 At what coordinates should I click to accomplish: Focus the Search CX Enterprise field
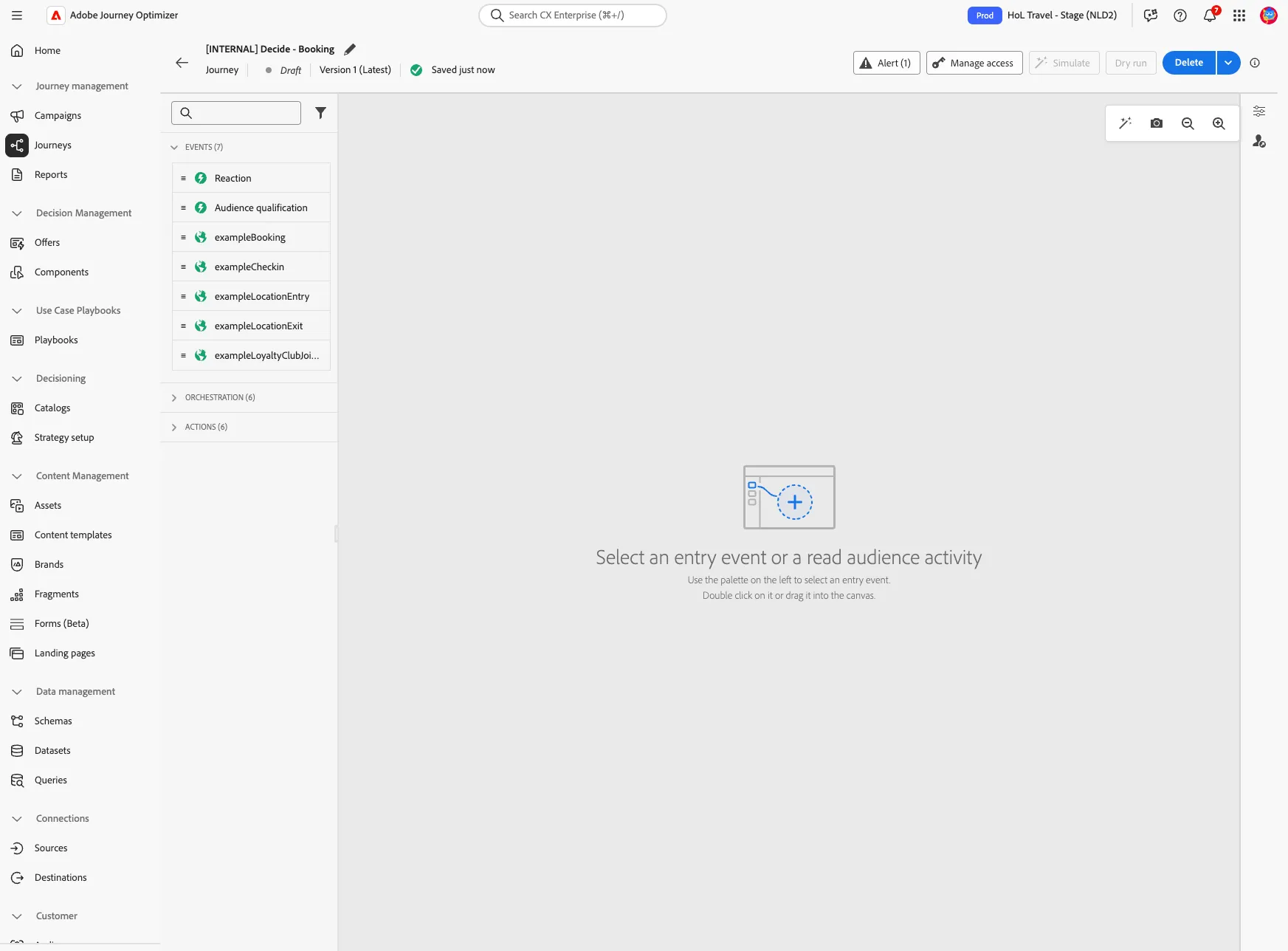[x=573, y=16]
